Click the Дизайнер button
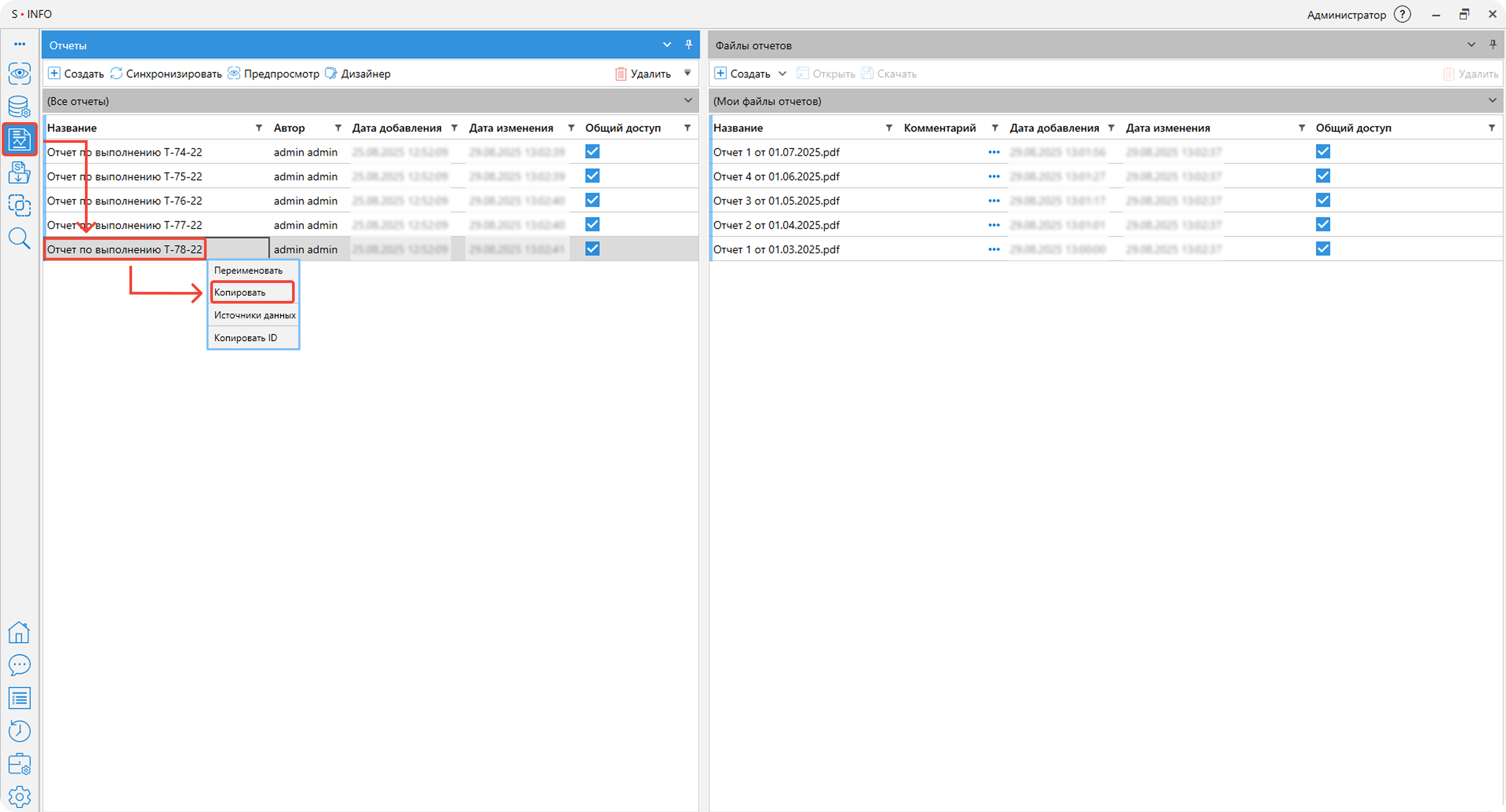1506x812 pixels. (x=358, y=74)
